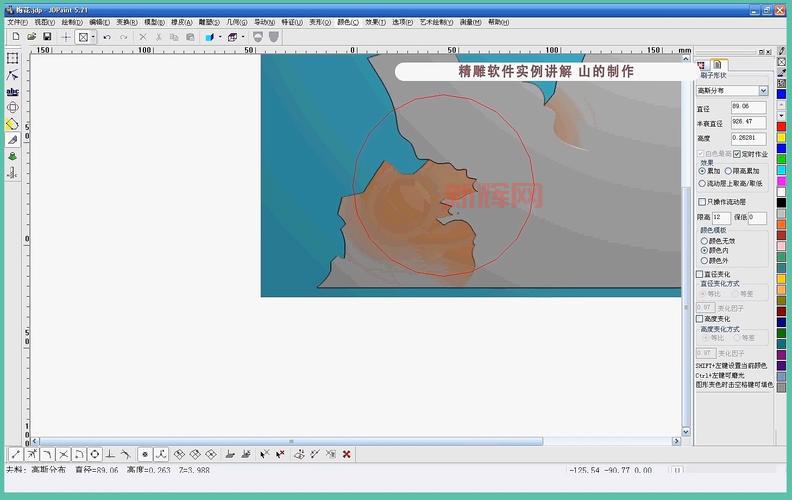Click the New file icon
The height and width of the screenshot is (500, 792).
coord(16,37)
